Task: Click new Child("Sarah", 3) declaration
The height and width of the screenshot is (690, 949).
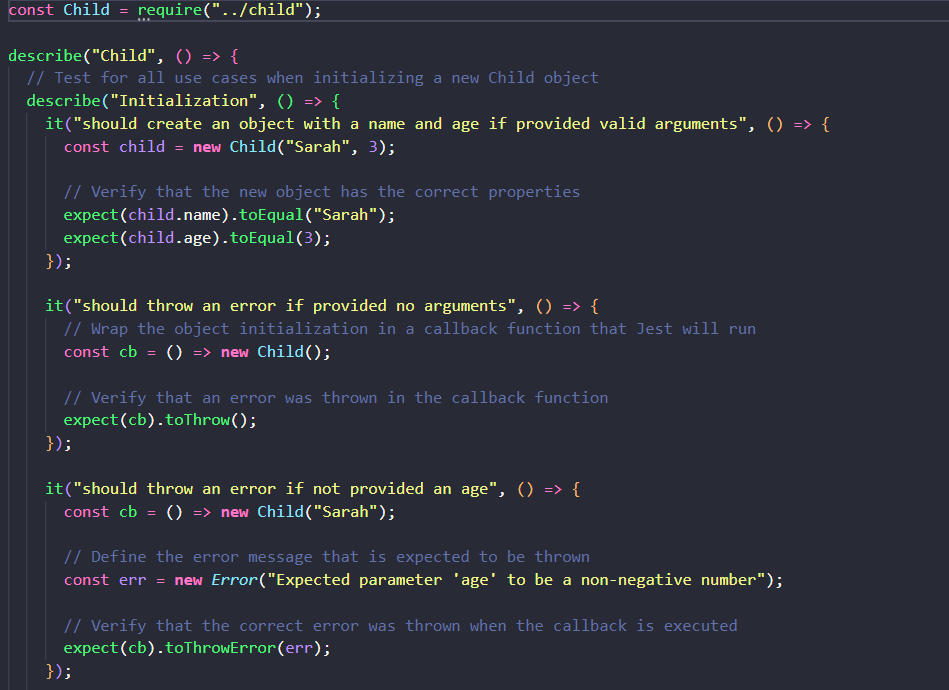Action: pyautogui.click(x=229, y=147)
